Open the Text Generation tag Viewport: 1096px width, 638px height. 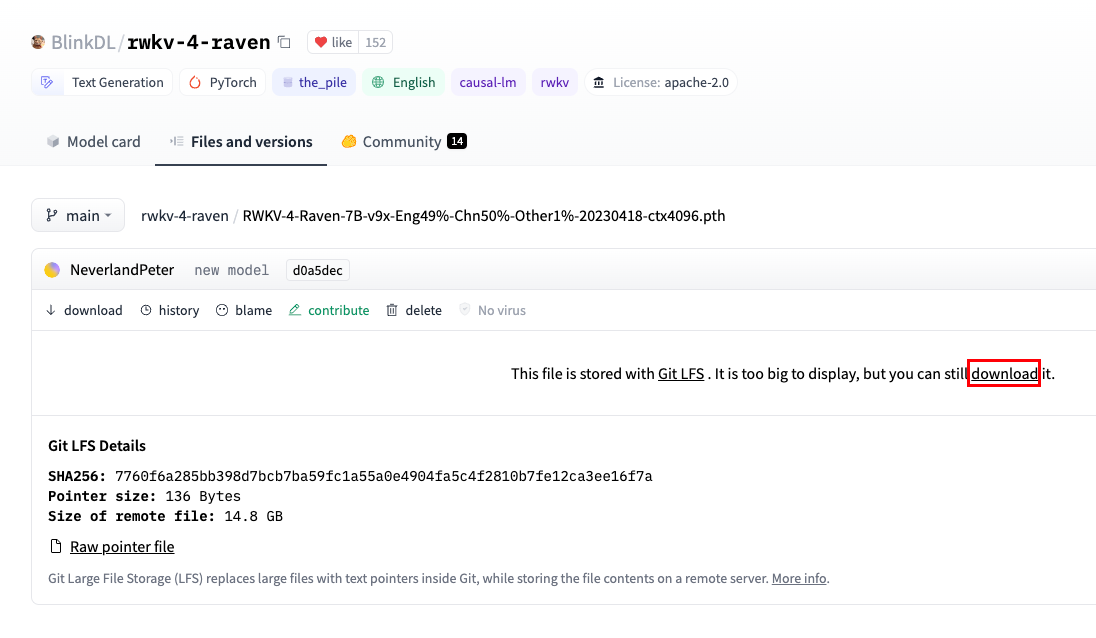102,82
